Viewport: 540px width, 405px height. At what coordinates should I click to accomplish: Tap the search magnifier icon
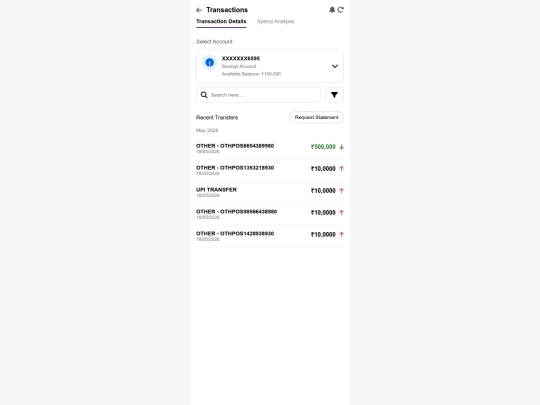click(204, 95)
